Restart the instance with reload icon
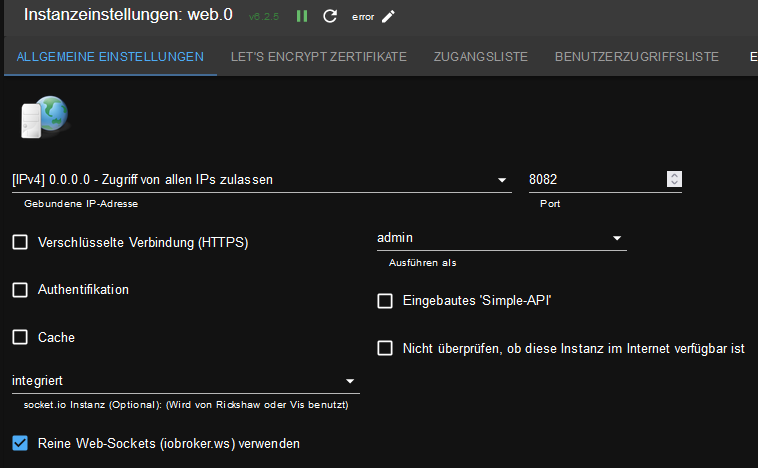The width and height of the screenshot is (758, 468). click(x=330, y=16)
